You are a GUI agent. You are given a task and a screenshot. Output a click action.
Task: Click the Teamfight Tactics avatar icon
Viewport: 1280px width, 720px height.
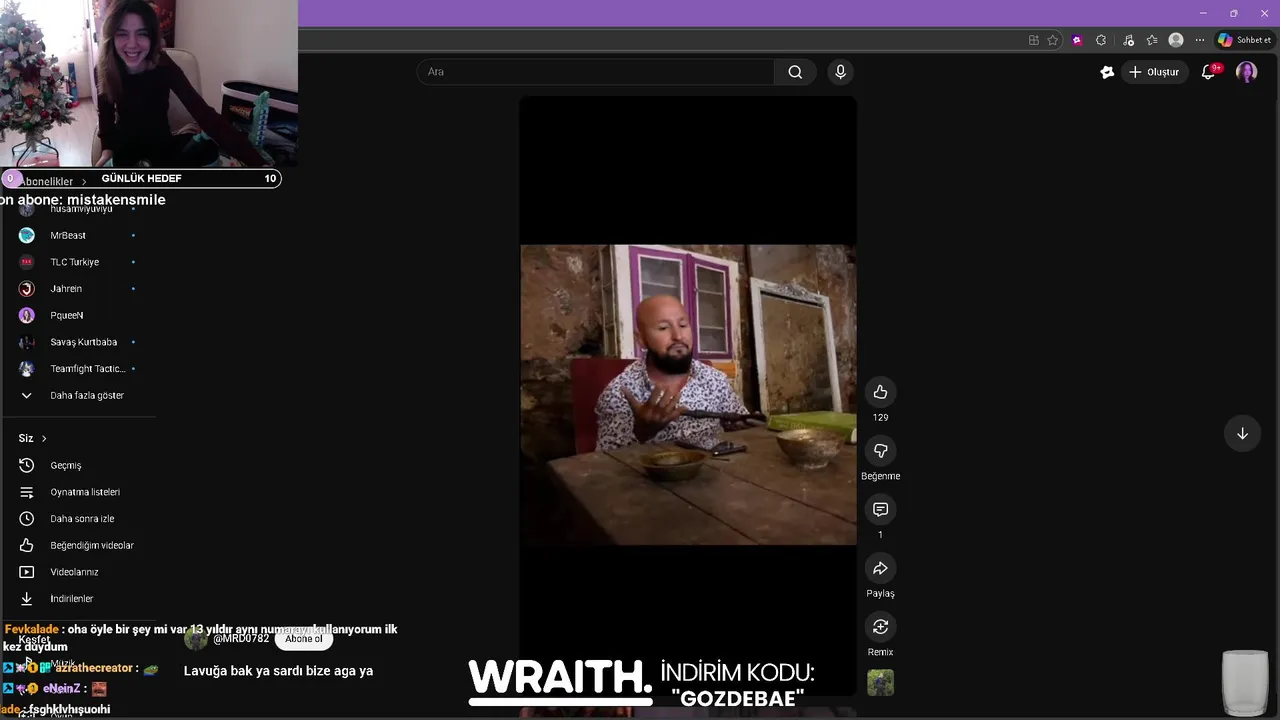point(27,369)
